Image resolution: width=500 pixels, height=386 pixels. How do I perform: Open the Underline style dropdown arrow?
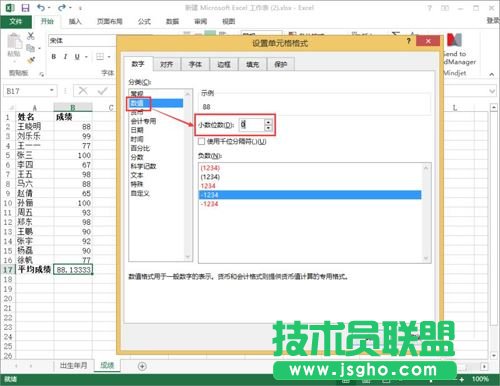[x=86, y=57]
